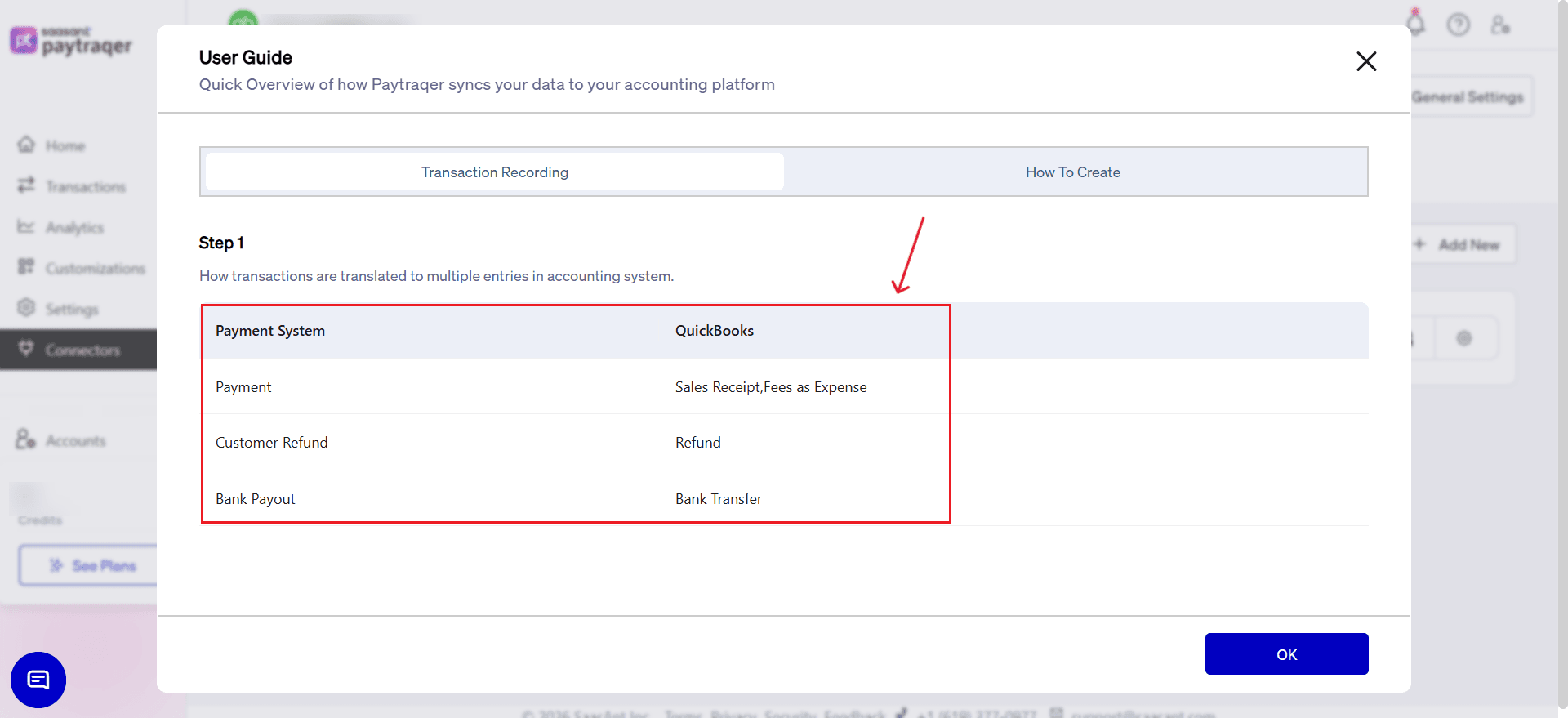Click the Accounts people icon

point(25,439)
